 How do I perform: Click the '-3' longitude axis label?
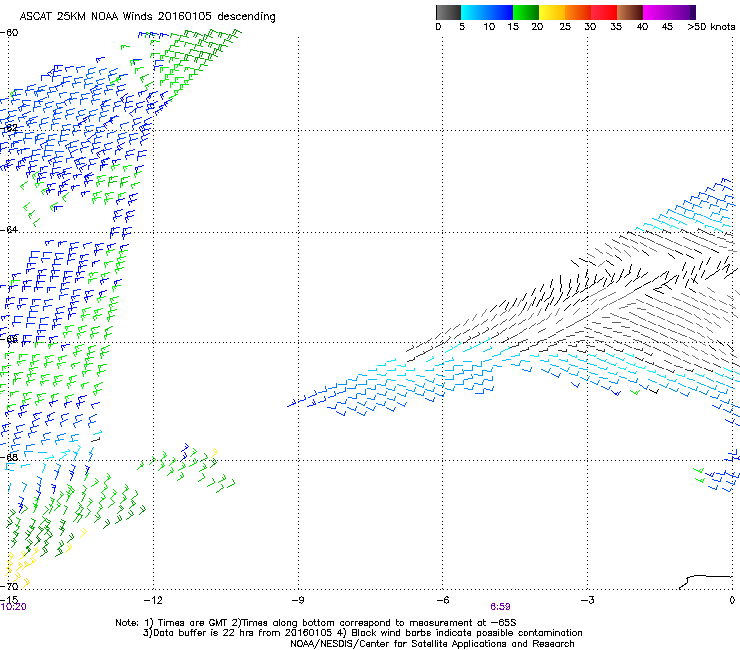click(587, 600)
